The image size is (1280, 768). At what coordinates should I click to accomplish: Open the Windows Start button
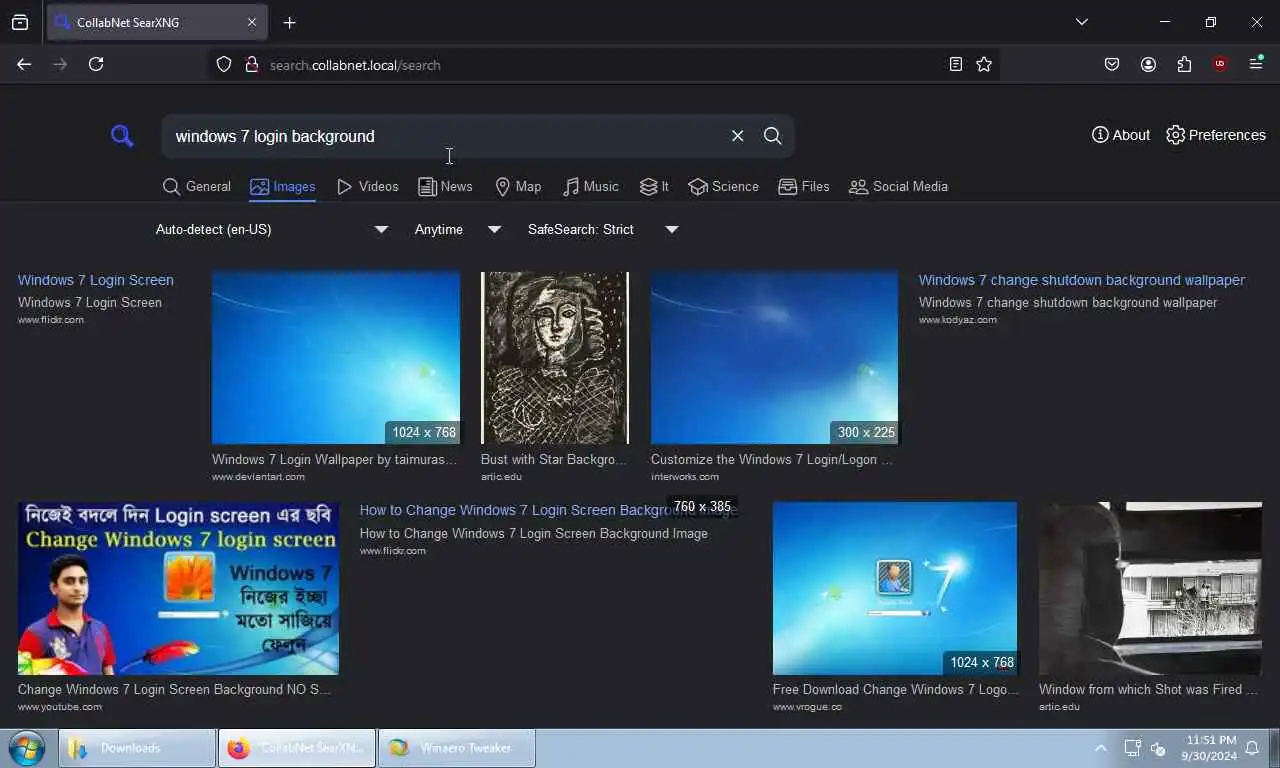pyautogui.click(x=27, y=748)
